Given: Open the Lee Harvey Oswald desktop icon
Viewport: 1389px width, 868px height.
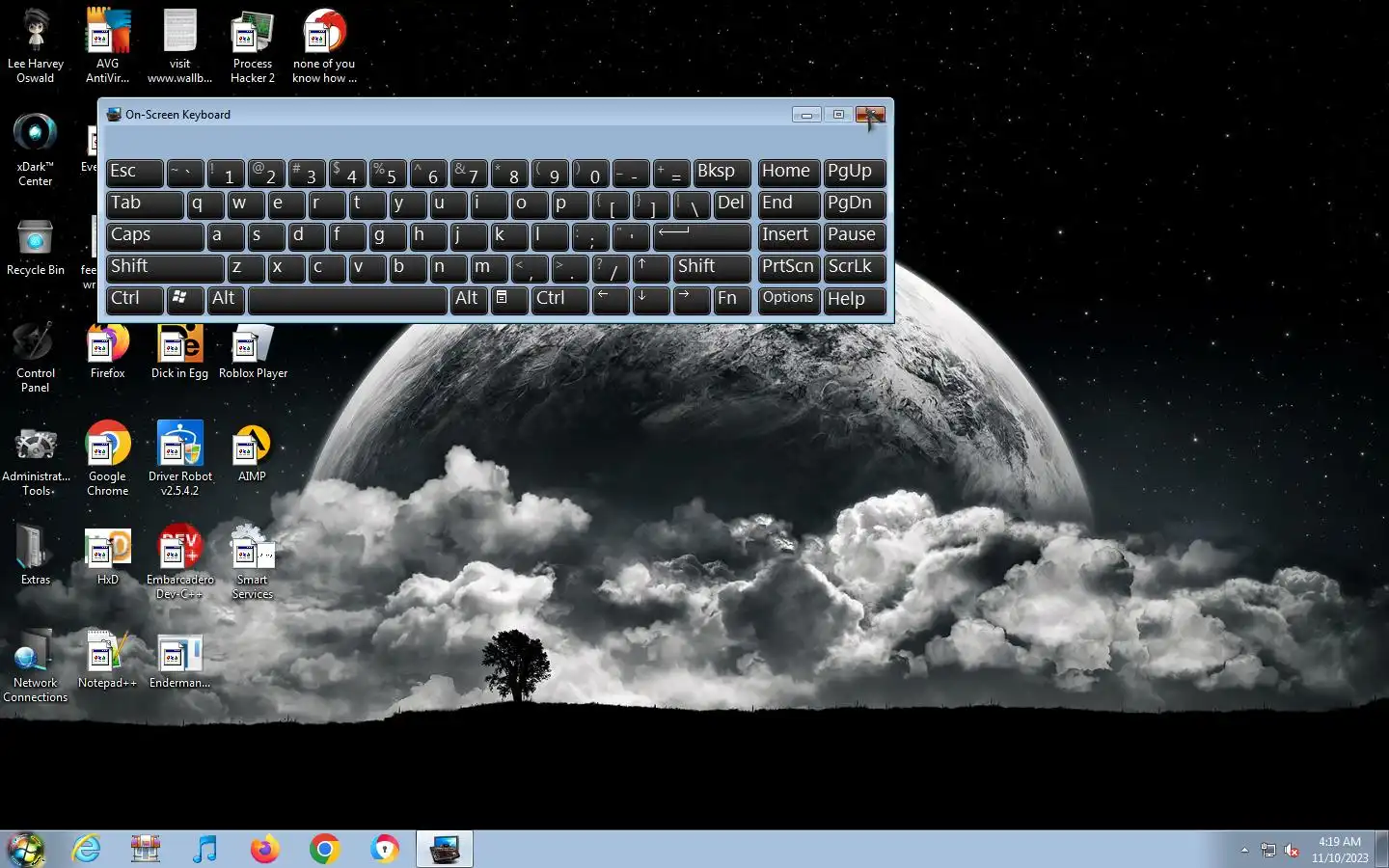Looking at the screenshot, I should coord(36,45).
